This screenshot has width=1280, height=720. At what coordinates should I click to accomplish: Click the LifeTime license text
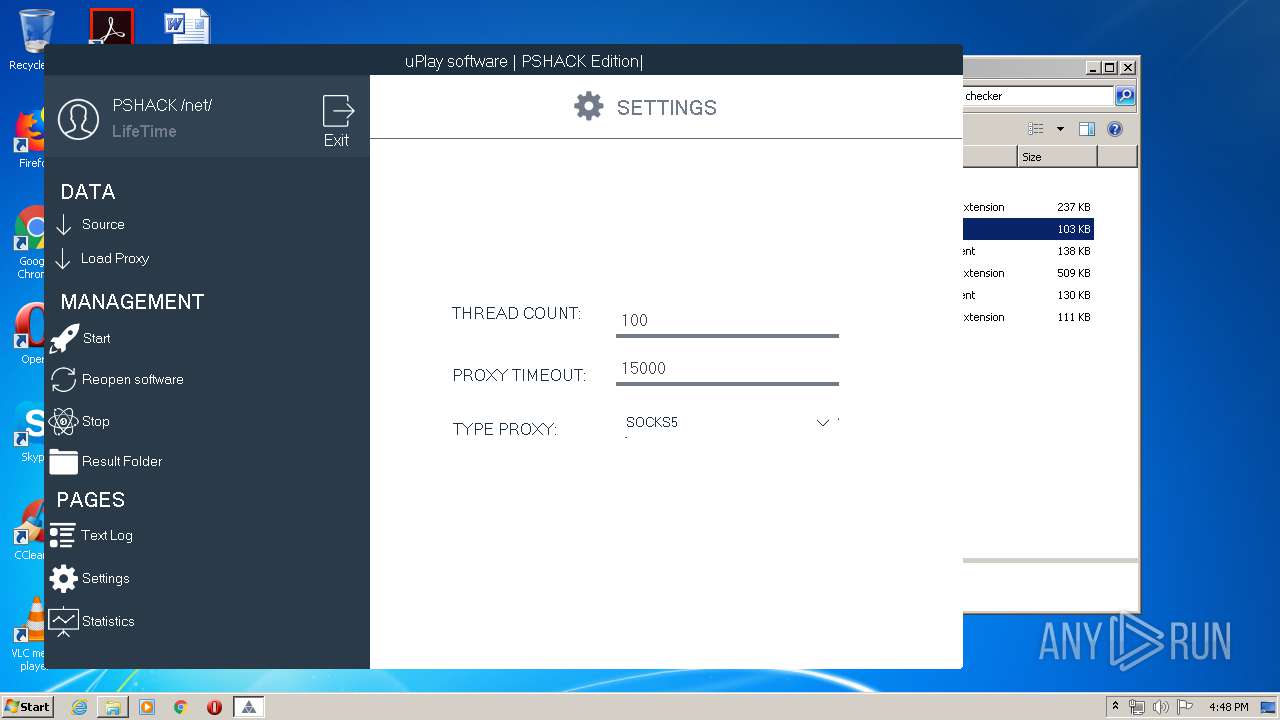(x=144, y=131)
